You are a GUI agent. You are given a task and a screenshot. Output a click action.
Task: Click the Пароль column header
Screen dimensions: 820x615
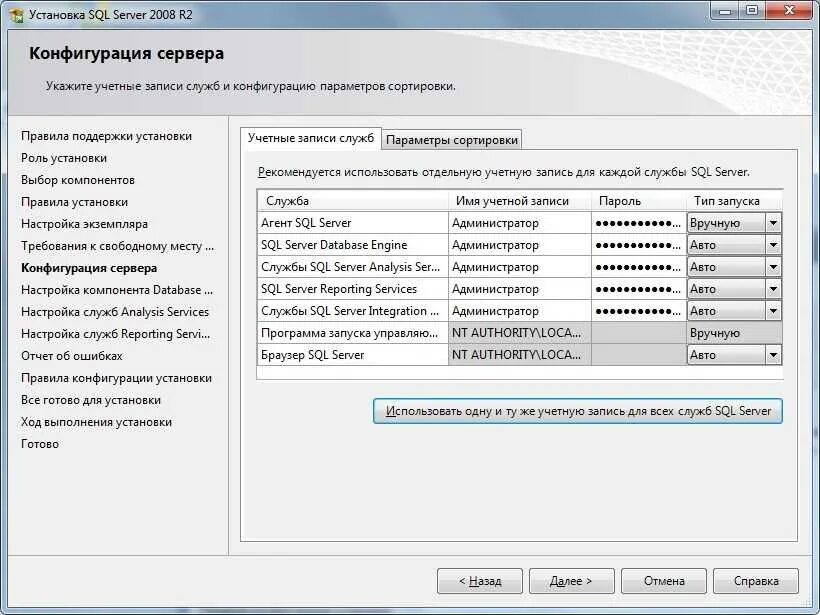tap(639, 201)
